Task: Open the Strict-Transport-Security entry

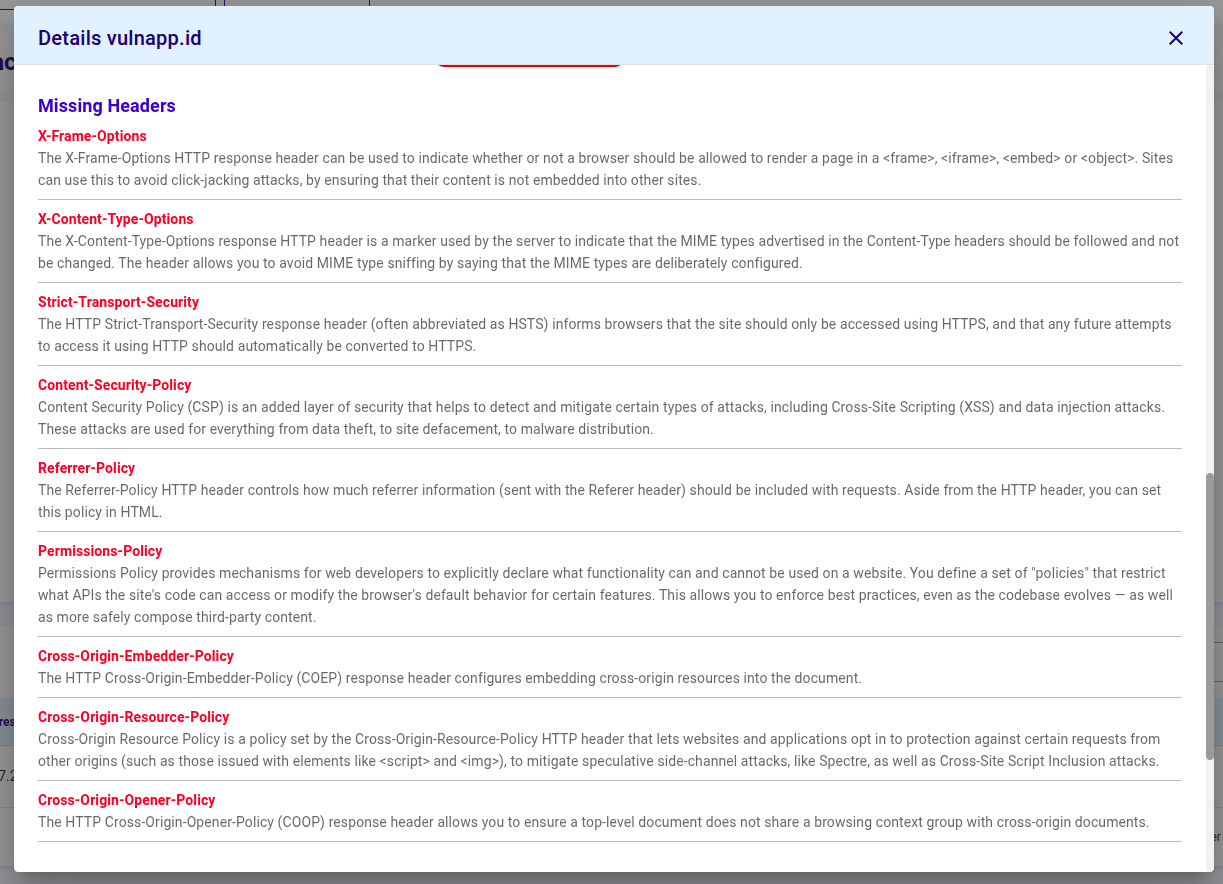Action: click(x=118, y=302)
